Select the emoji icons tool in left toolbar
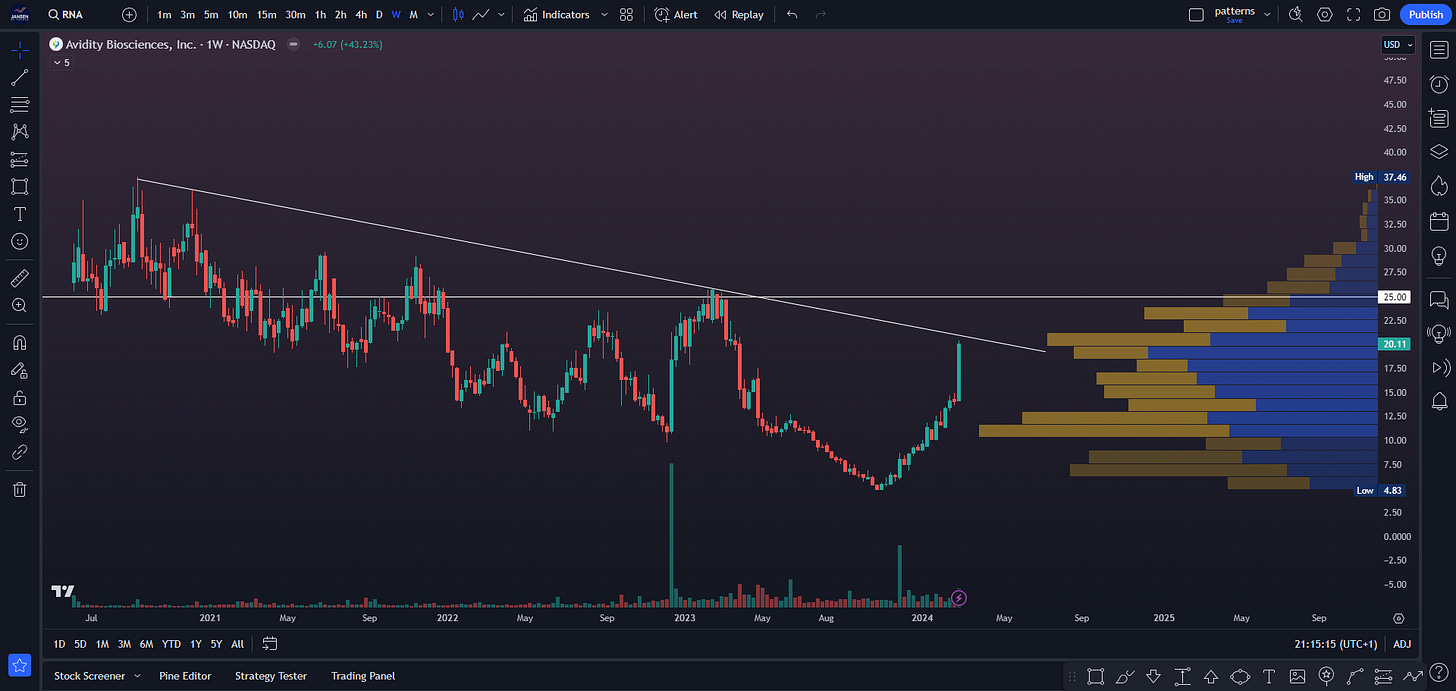Viewport: 1456px width, 691px height. tap(20, 241)
